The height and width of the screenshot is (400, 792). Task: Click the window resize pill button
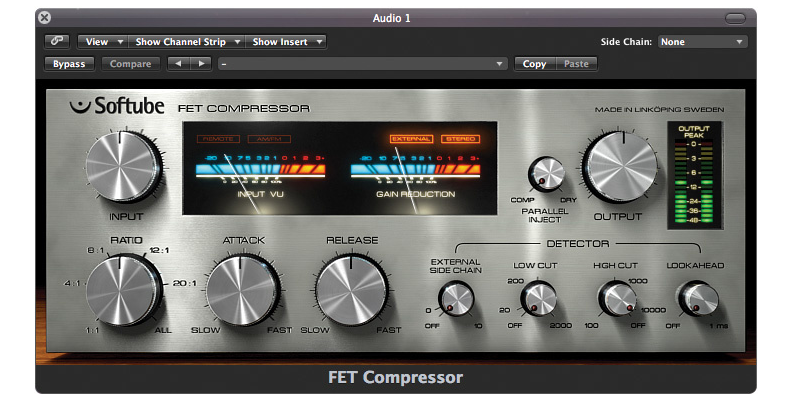coord(735,18)
